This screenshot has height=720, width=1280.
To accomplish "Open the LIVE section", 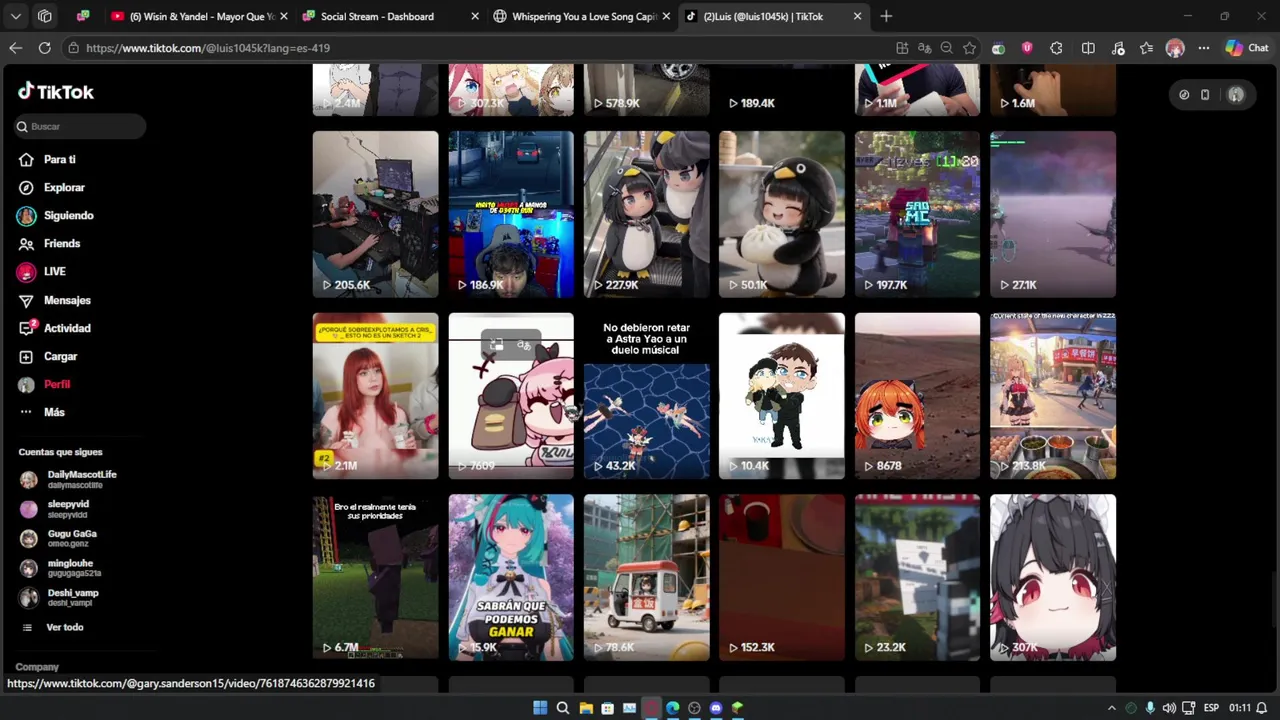I will [54, 271].
